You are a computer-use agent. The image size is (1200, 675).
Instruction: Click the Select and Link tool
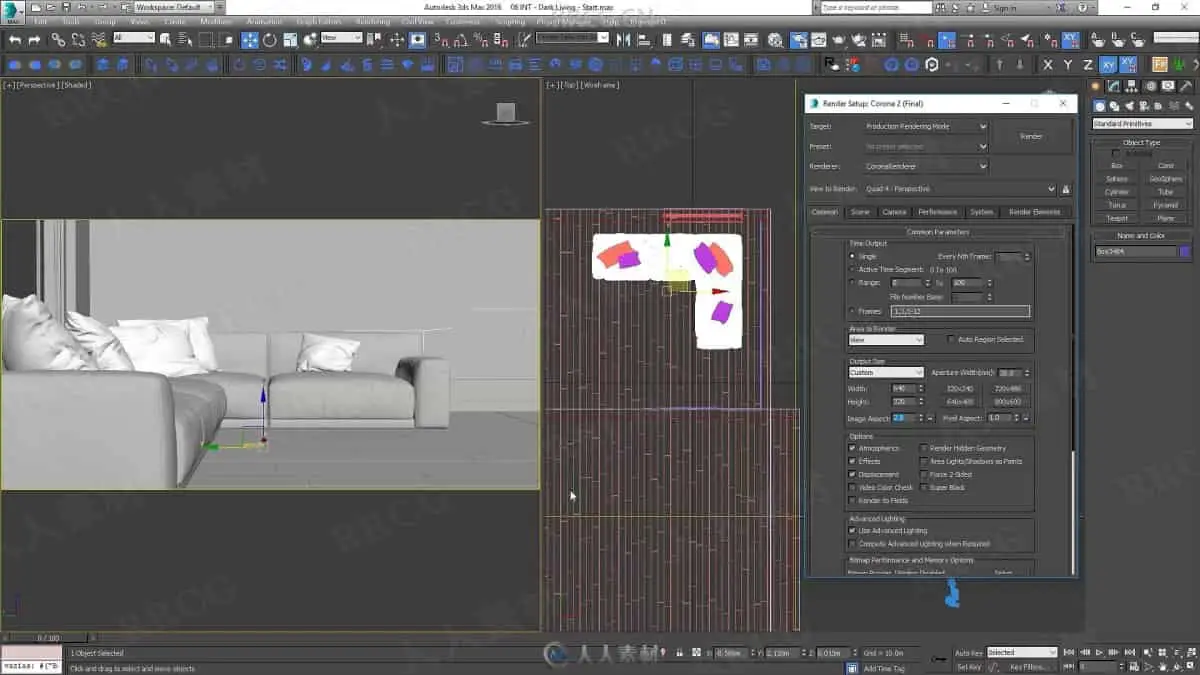click(59, 40)
